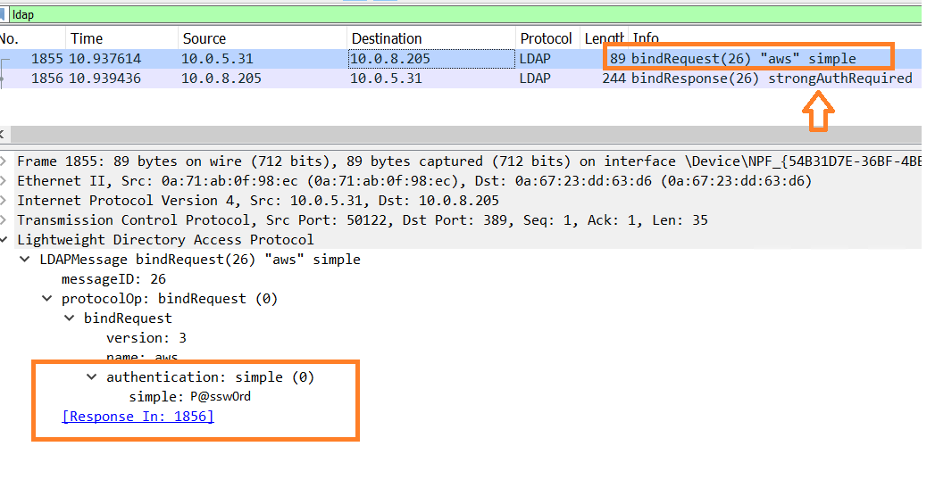
Task: Click the 89 length value of packet 1855
Action: point(618,58)
